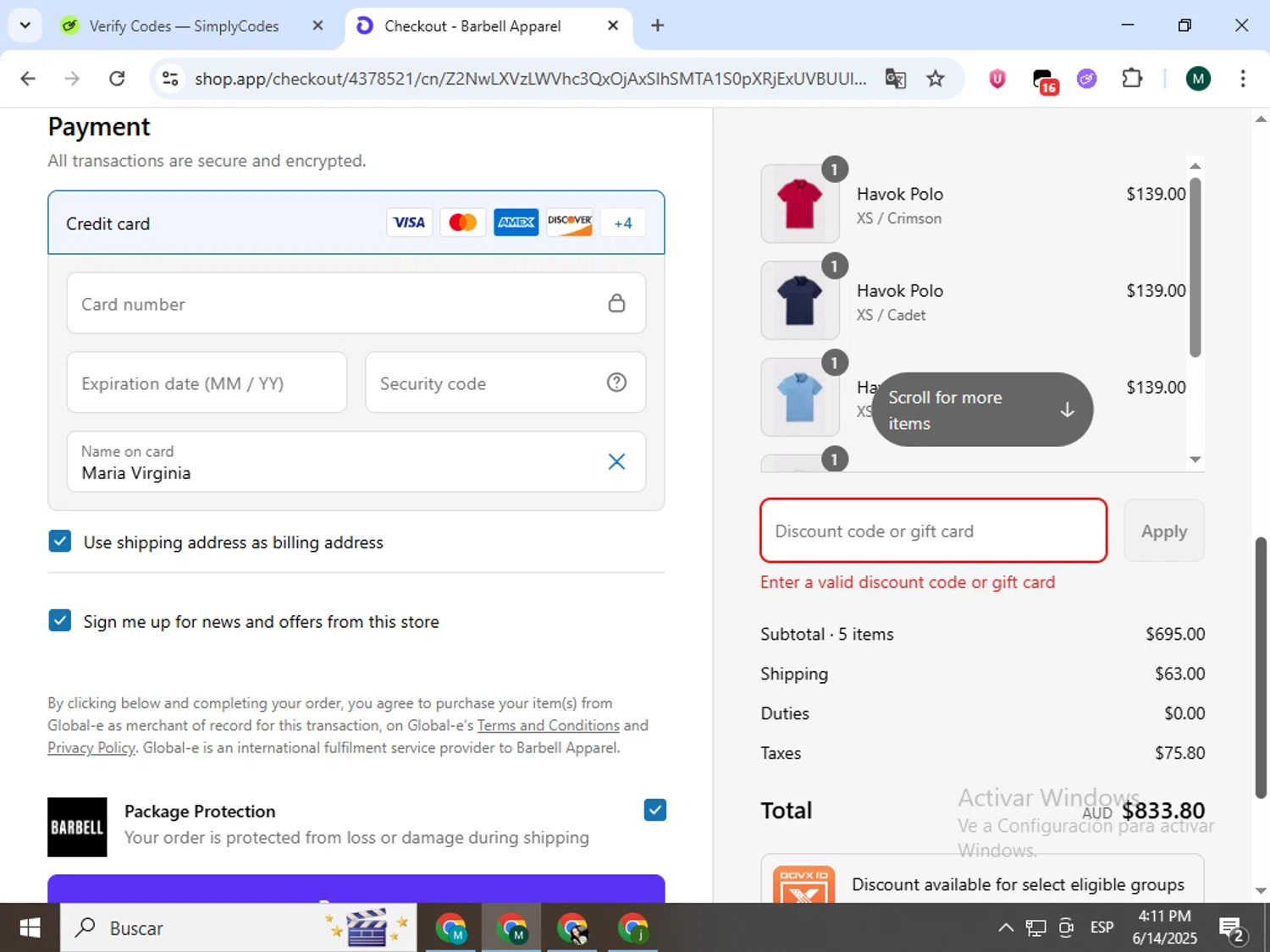
Task: Open the Discount available for select groups banner
Action: (982, 878)
